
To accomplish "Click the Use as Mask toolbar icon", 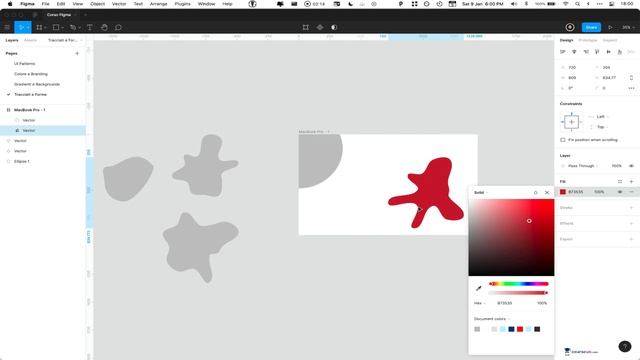I will point(334,27).
